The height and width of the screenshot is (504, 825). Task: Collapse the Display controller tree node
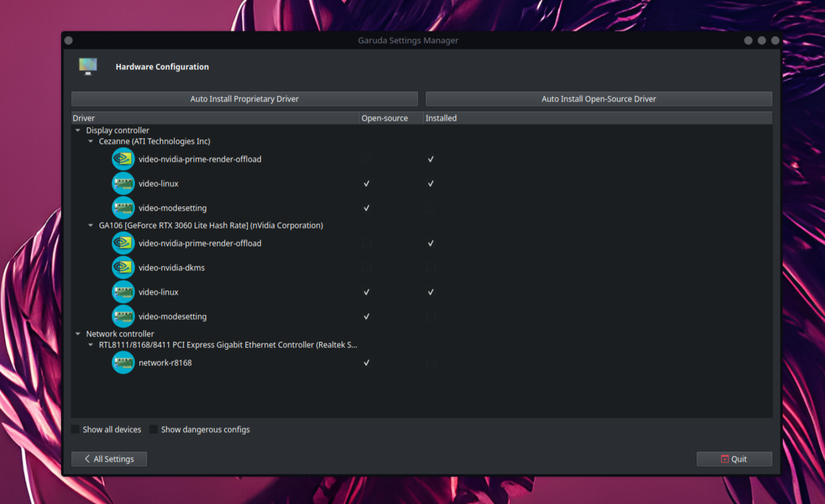tap(78, 130)
